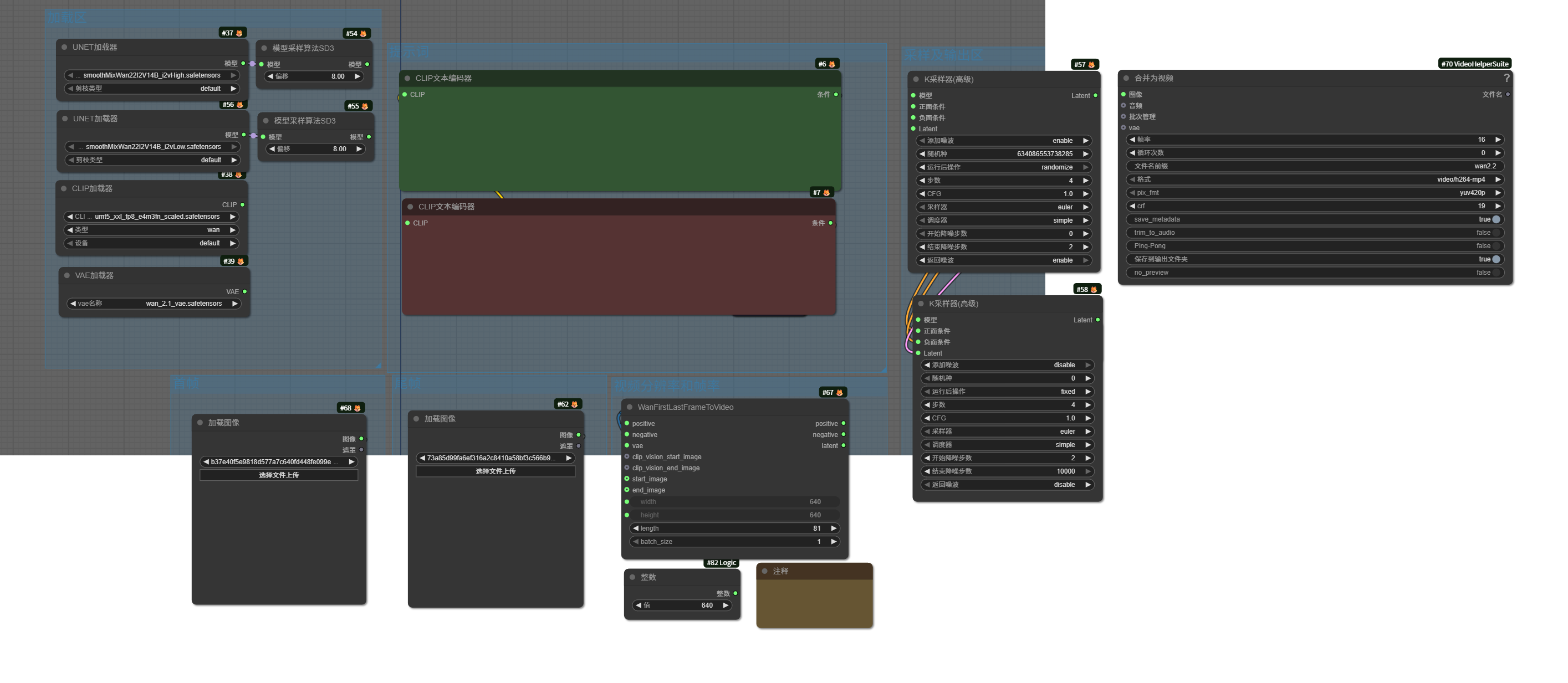This screenshot has width=1568, height=683.
Task: Open the vae名称 wan_2.1_vae.safetensors selector
Action: click(154, 304)
